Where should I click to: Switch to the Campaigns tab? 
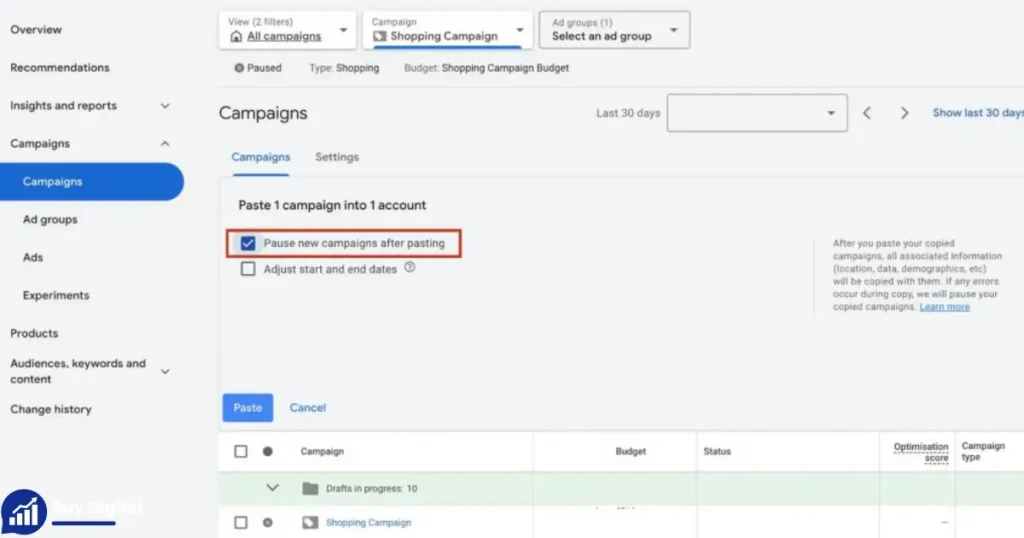pyautogui.click(x=261, y=157)
